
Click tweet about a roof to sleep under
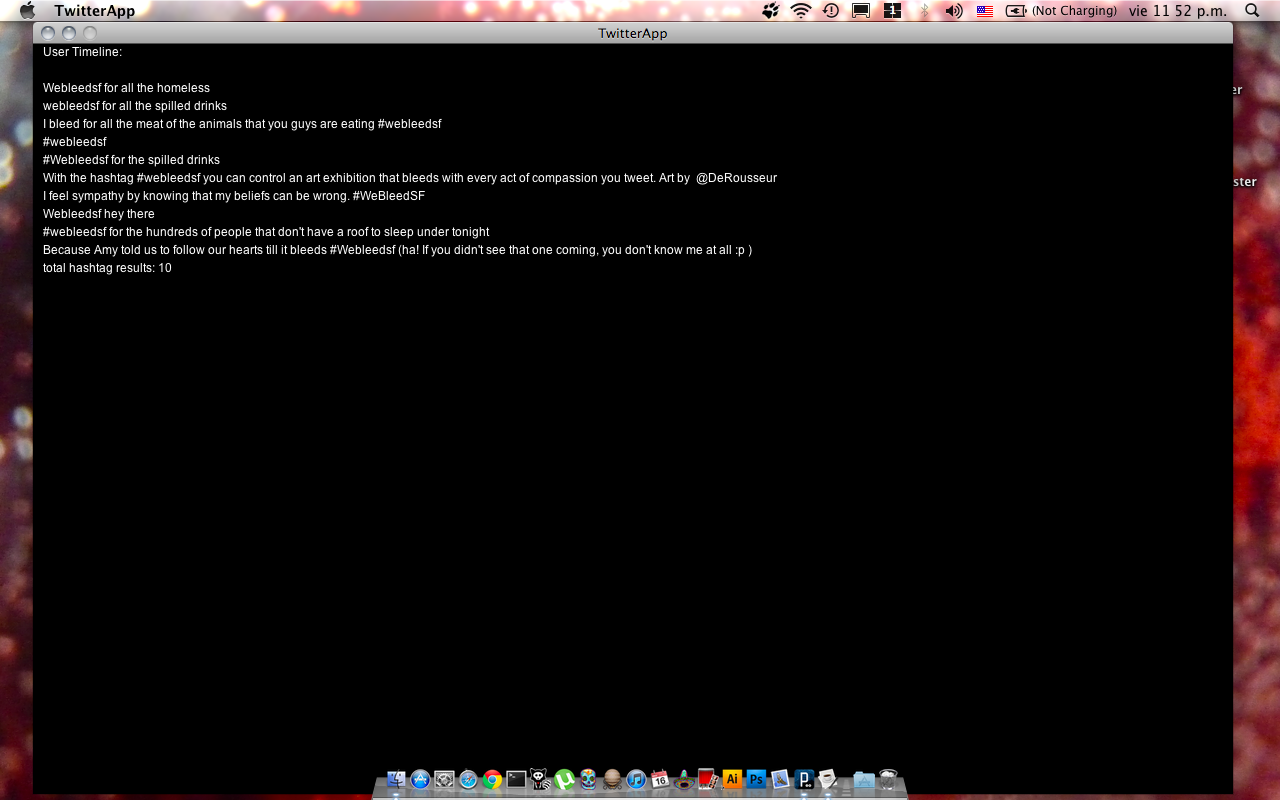click(266, 232)
